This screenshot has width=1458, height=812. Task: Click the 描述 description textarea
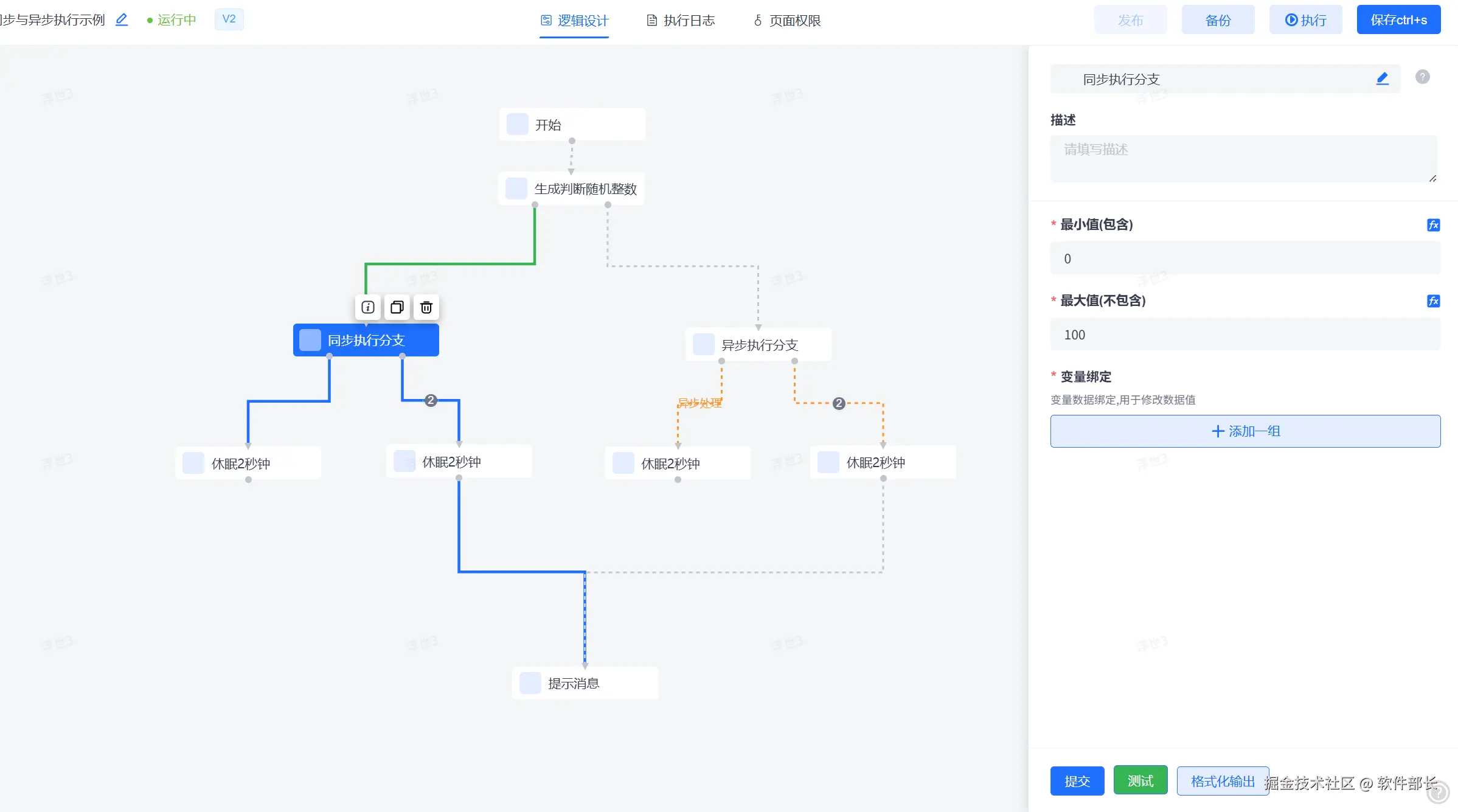tap(1243, 159)
